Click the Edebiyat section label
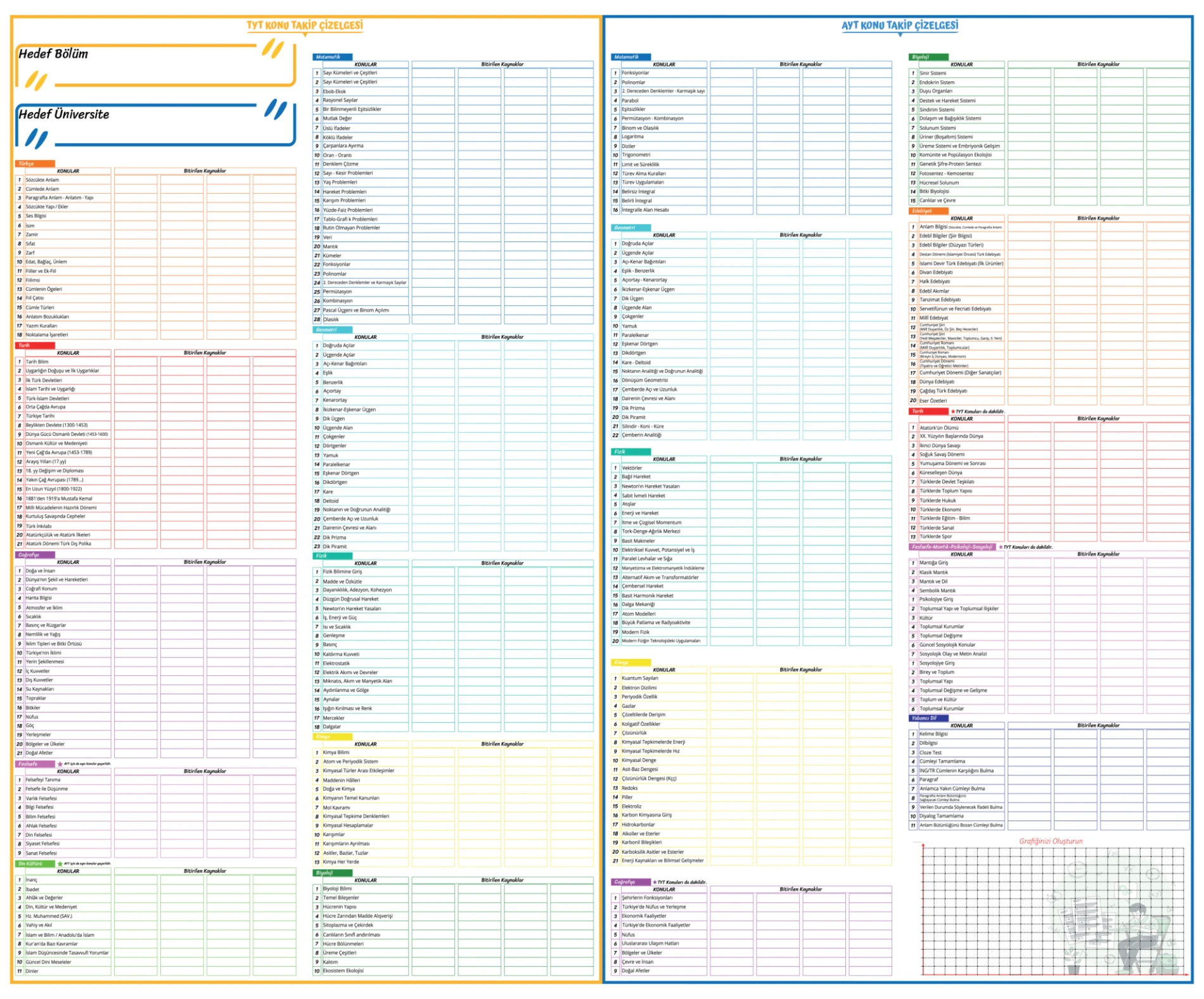This screenshot has width=1204, height=999. tap(928, 211)
